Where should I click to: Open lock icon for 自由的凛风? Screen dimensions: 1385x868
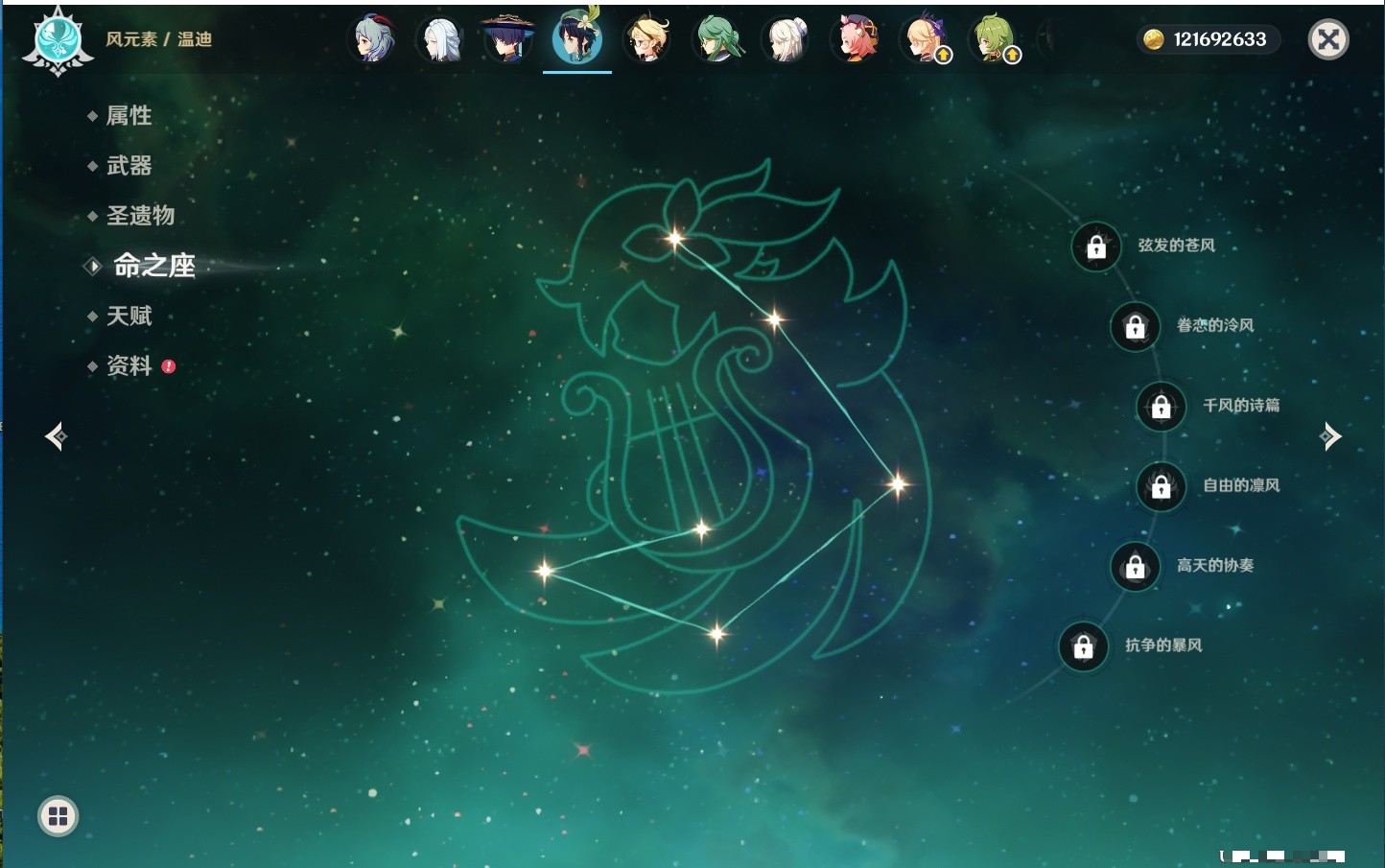tap(1162, 487)
